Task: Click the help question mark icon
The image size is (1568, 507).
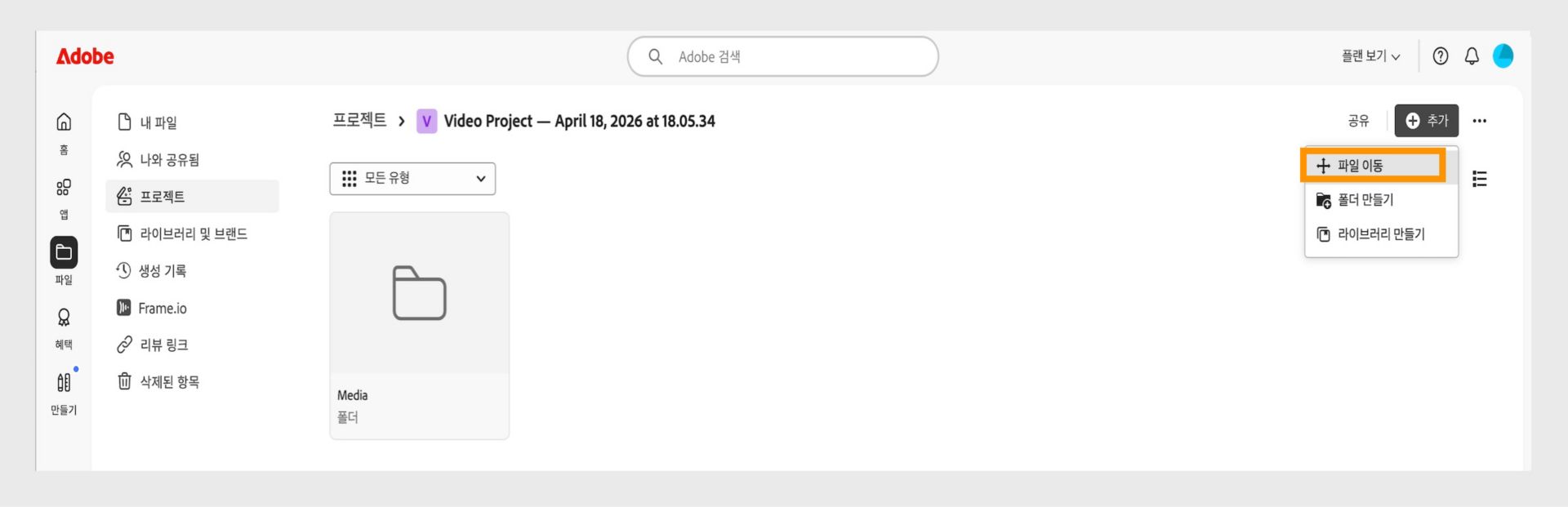Action: click(x=1441, y=56)
